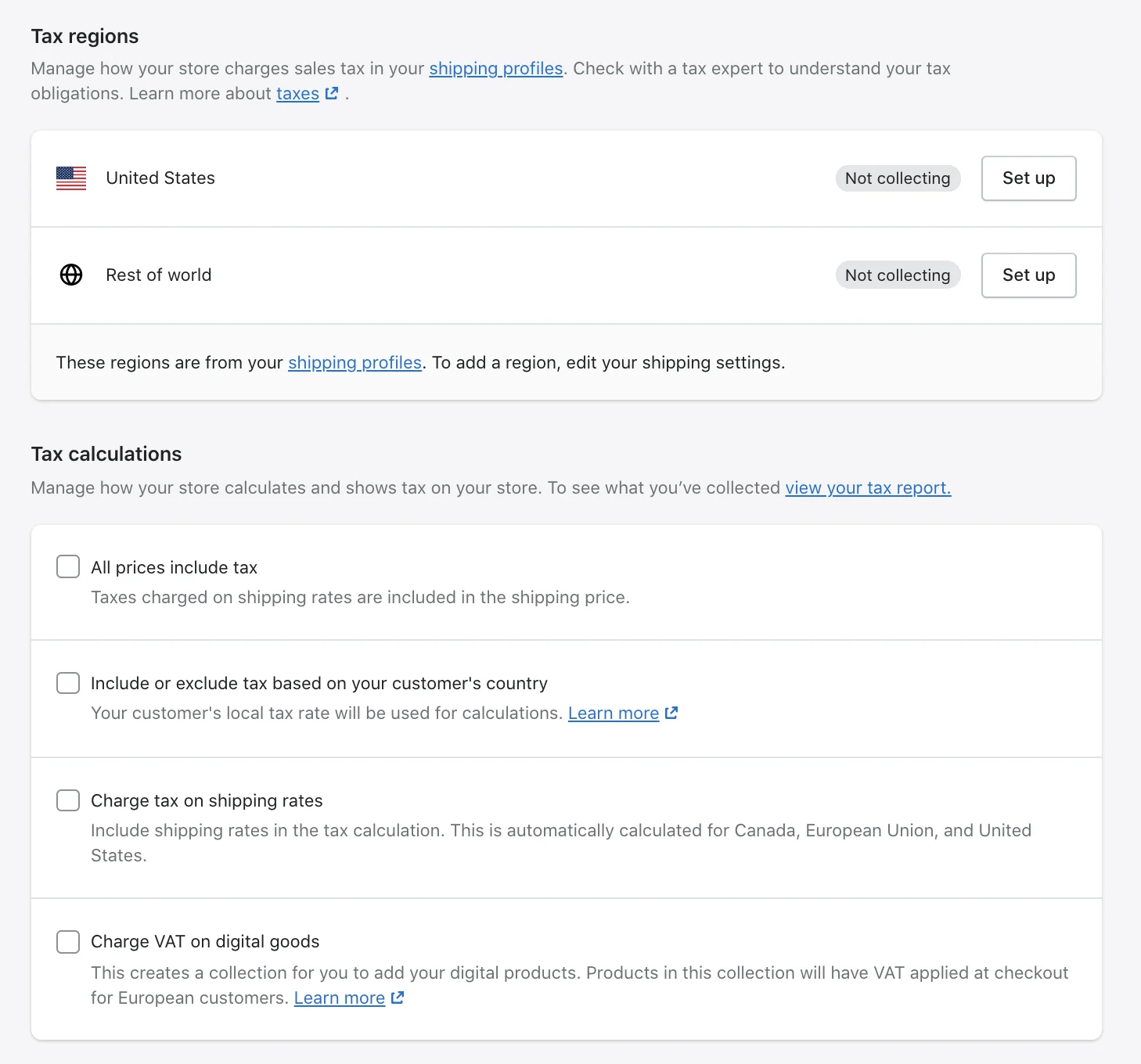Click Learn more under Charge VAT on digital goods
The image size is (1141, 1064).
tap(339, 997)
